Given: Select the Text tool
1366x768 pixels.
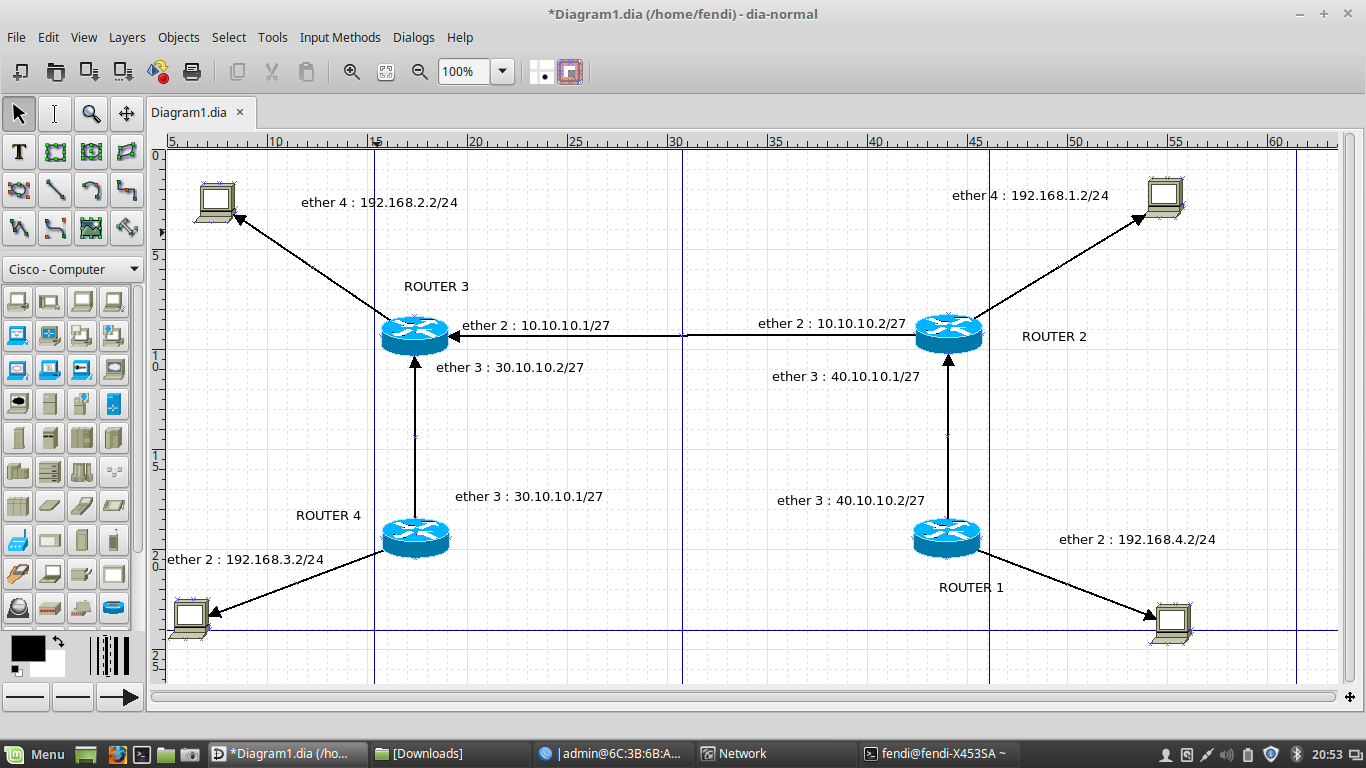Looking at the screenshot, I should 18,152.
